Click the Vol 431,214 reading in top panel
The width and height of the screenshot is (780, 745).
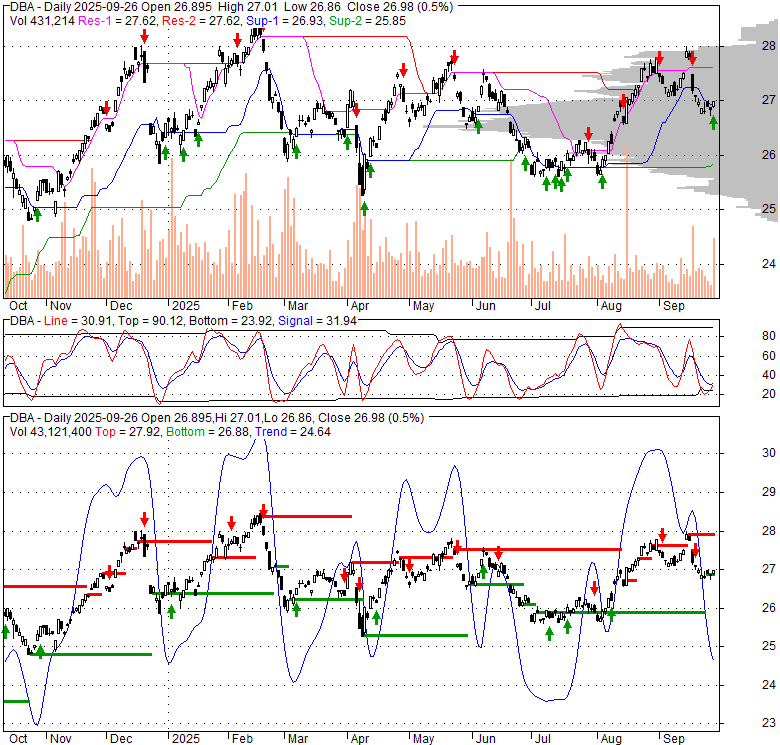coord(42,21)
